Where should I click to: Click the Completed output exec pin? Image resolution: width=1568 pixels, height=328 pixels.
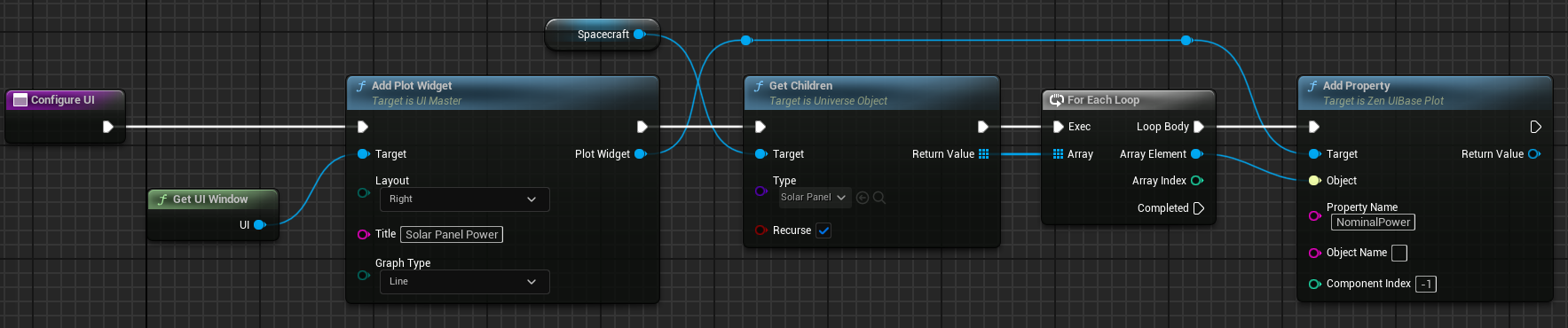tap(1199, 208)
